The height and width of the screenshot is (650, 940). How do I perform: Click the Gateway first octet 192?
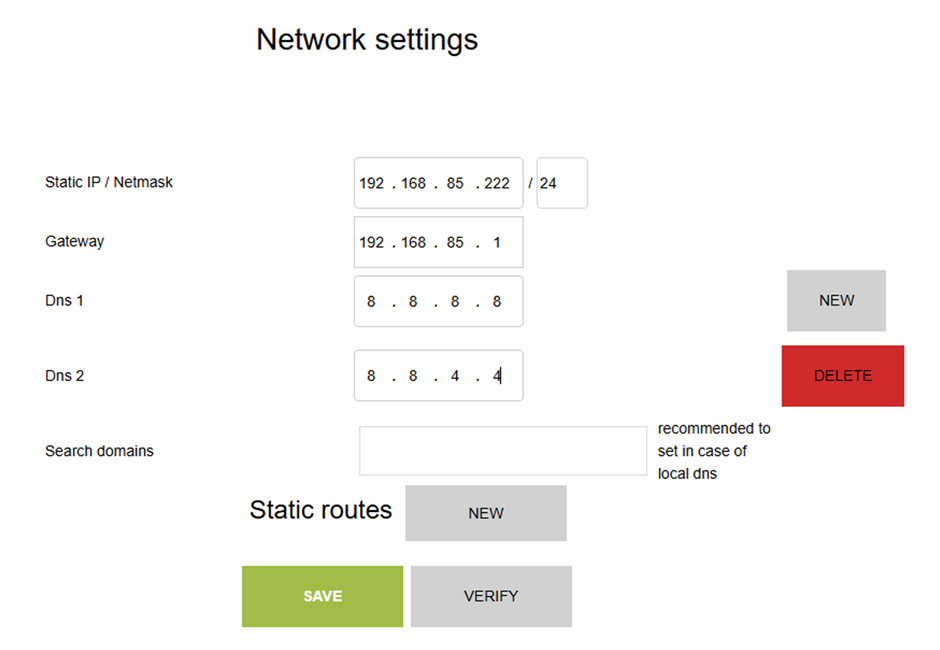(372, 242)
